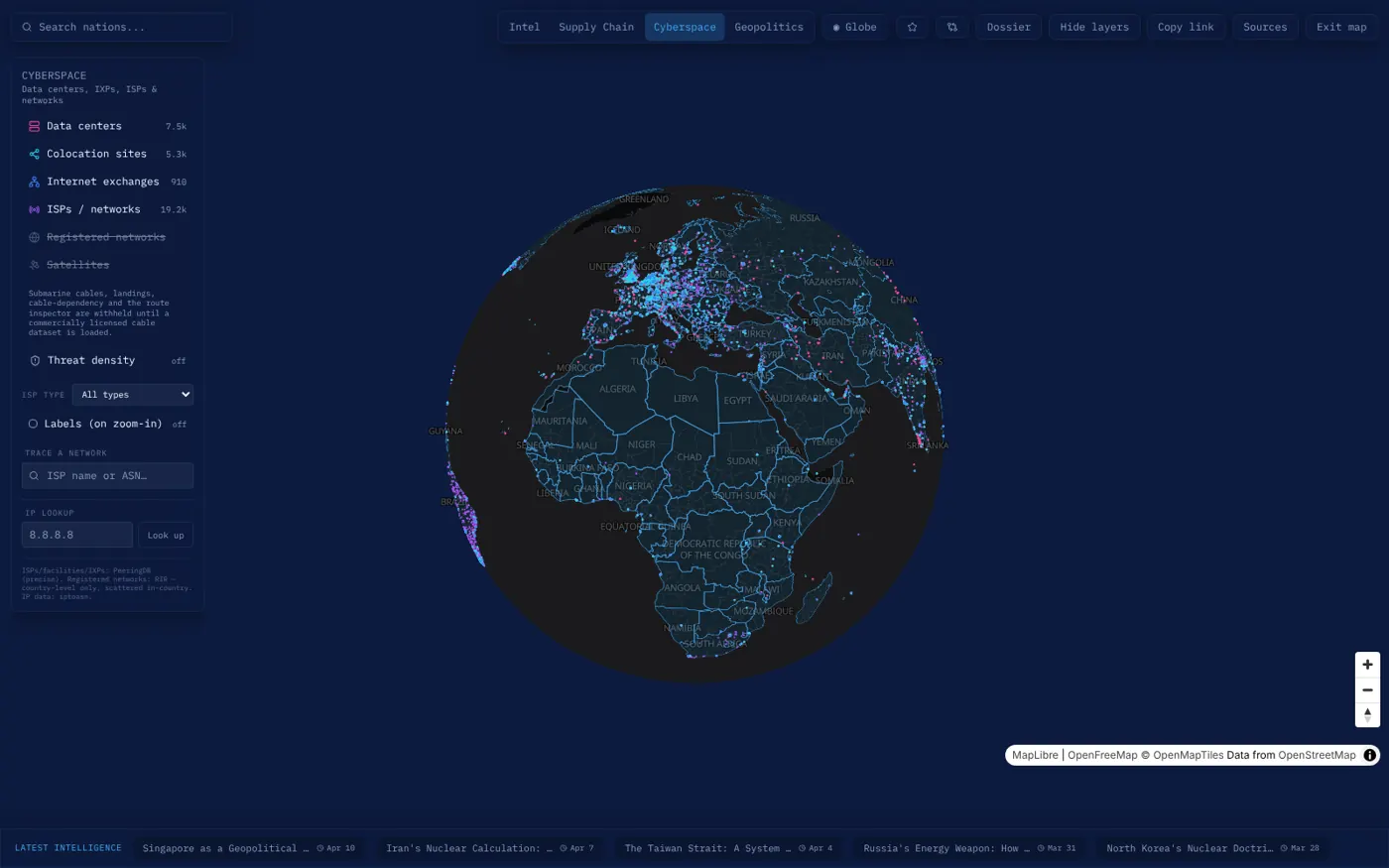Open the OpenMapTiles attribution link
Image resolution: width=1389 pixels, height=868 pixels.
point(1188,755)
